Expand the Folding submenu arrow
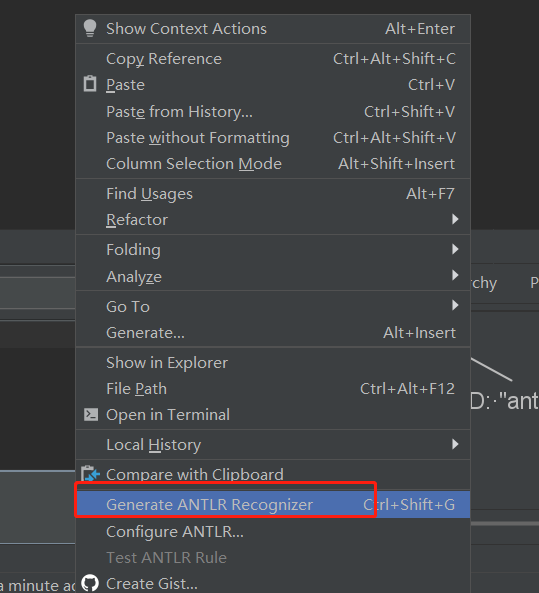The height and width of the screenshot is (593, 539). [455, 249]
